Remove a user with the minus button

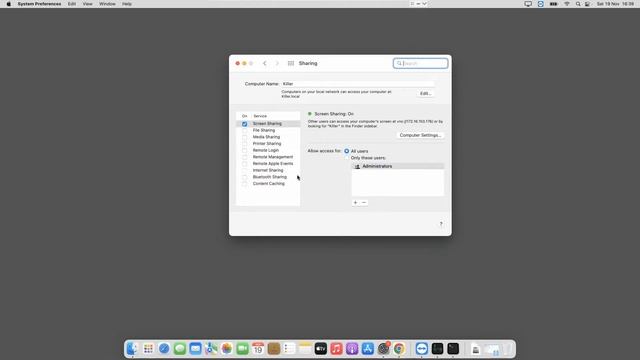pos(364,202)
